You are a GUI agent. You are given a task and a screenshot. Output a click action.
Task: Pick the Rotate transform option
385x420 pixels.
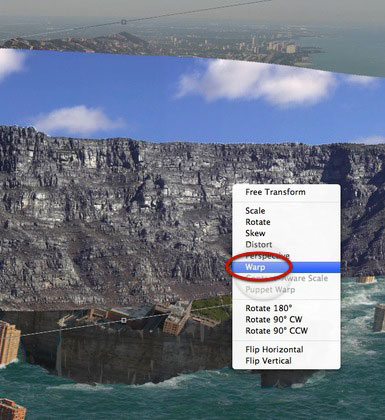[x=286, y=222]
